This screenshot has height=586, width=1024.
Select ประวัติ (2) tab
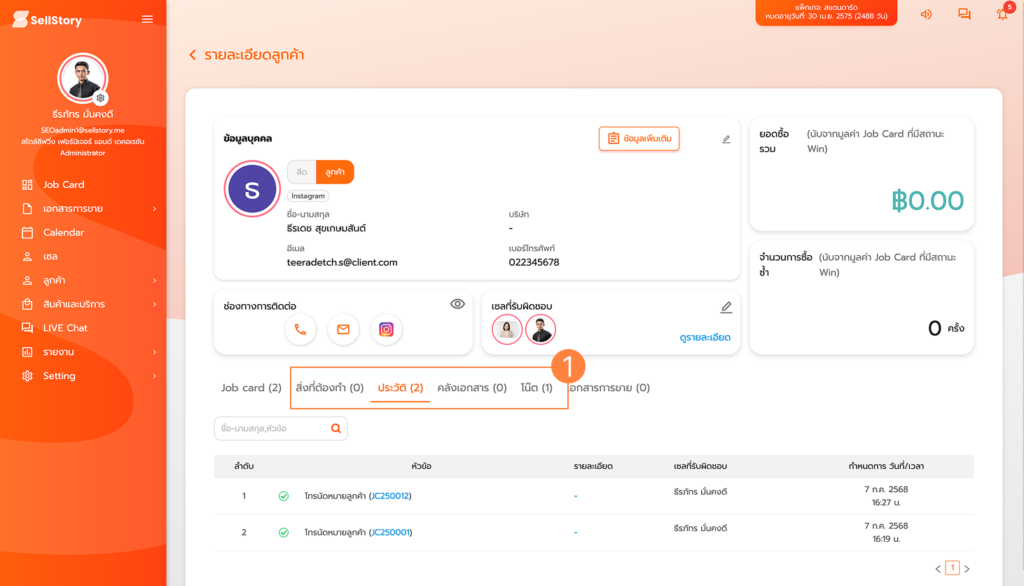click(x=400, y=388)
